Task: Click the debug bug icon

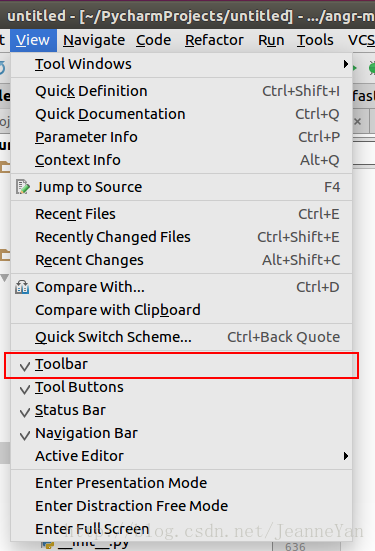Action: point(371,68)
